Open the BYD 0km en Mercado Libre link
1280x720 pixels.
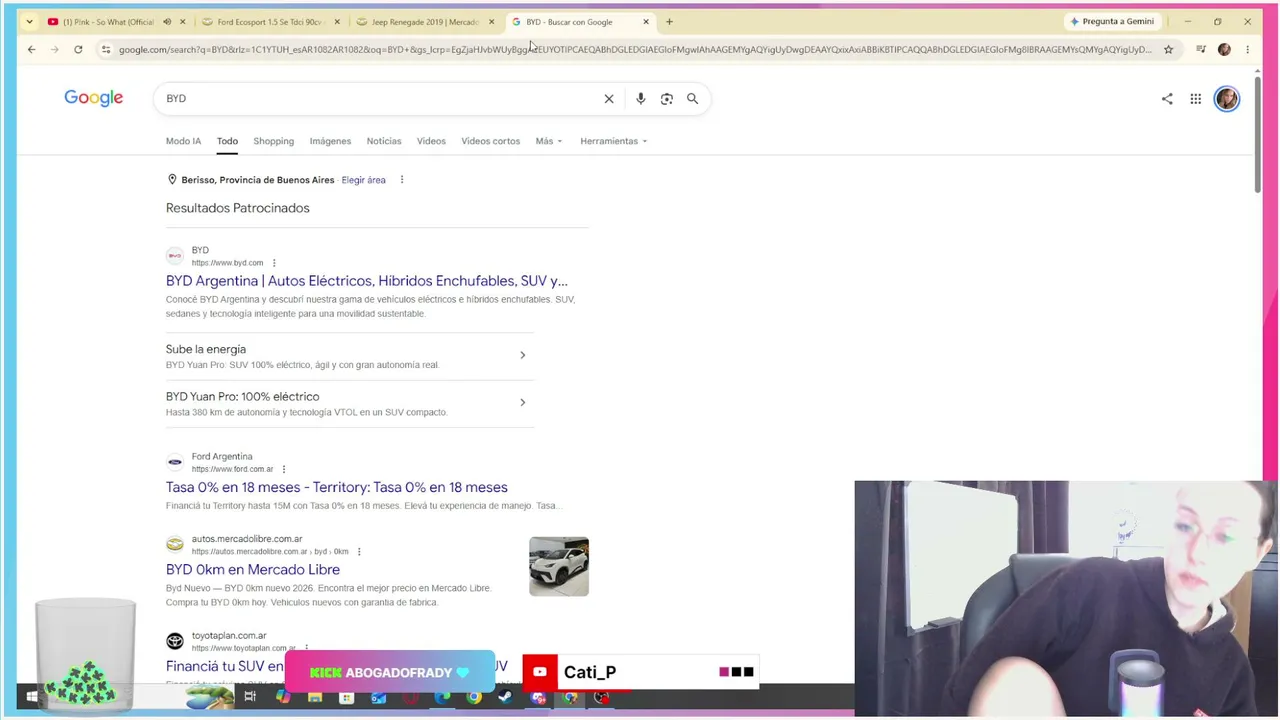click(253, 569)
